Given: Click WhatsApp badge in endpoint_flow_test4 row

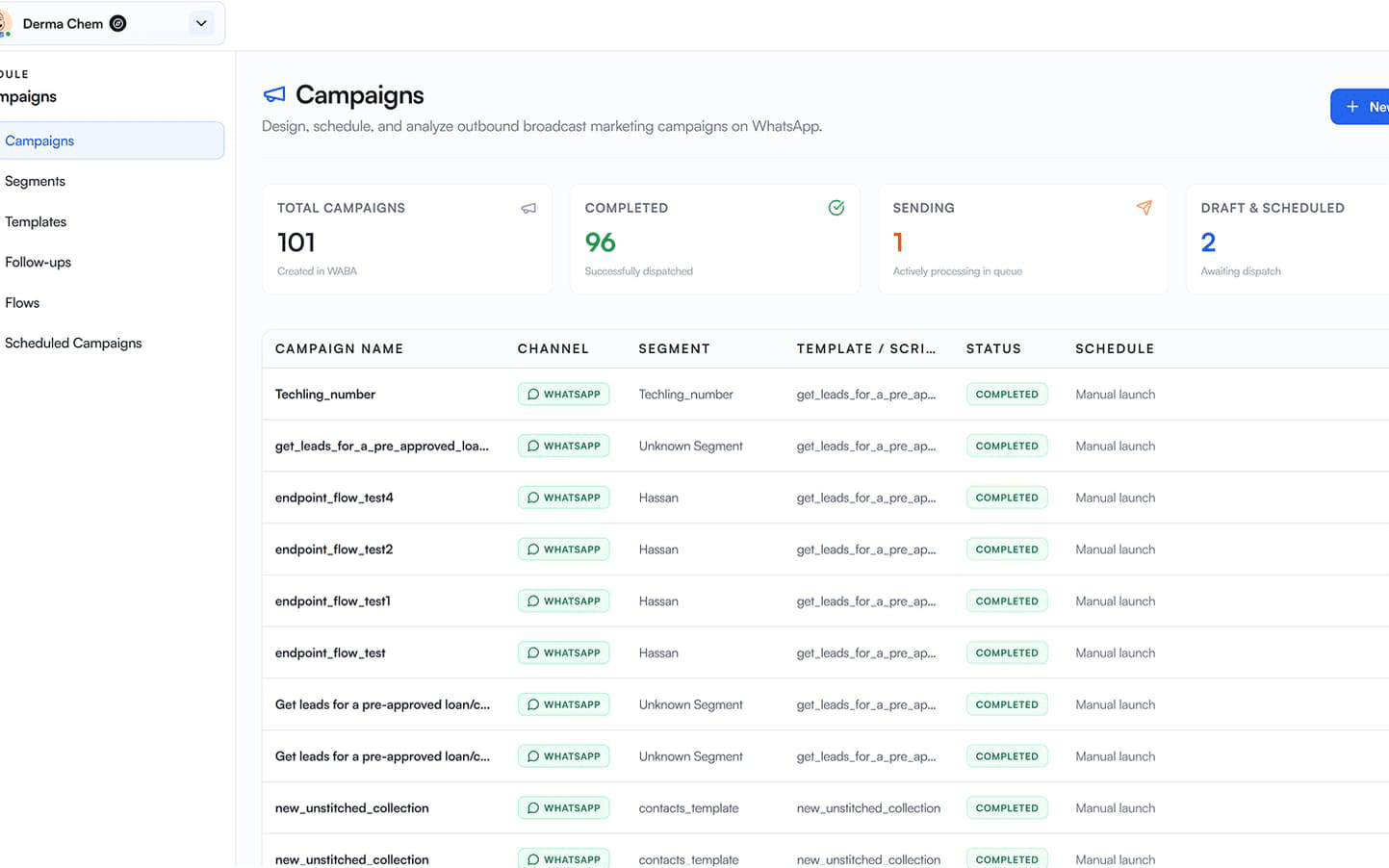Looking at the screenshot, I should (x=563, y=498).
